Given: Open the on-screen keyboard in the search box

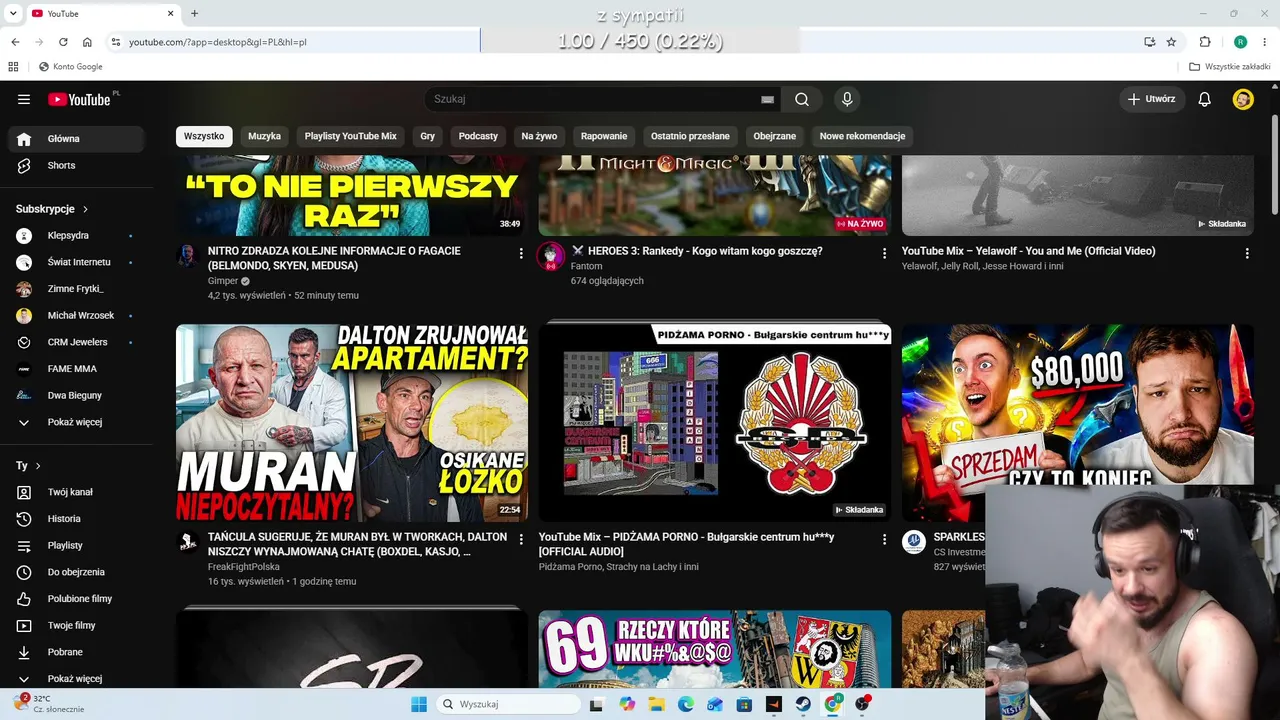Looking at the screenshot, I should point(767,99).
